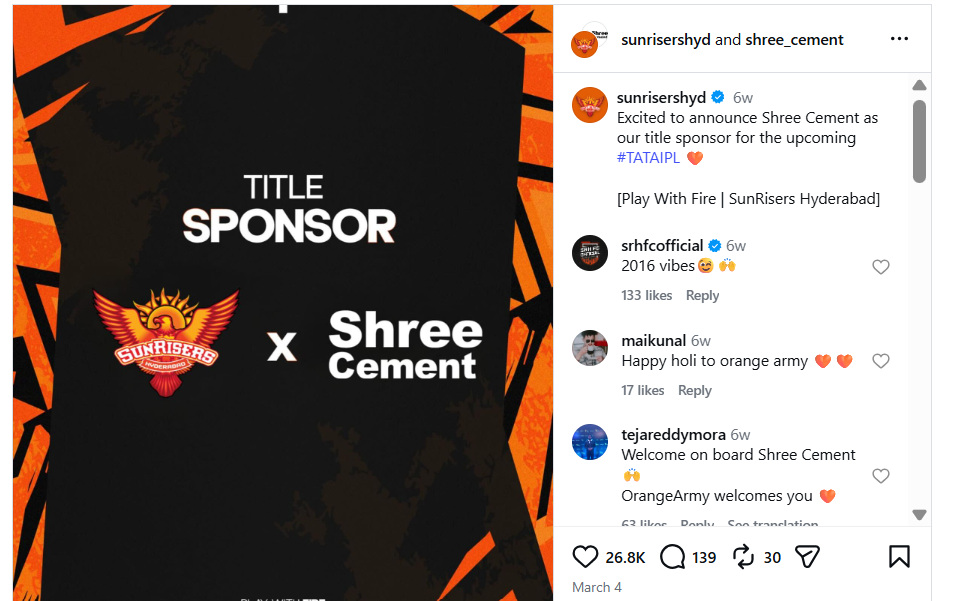973x601 pixels.
Task: Share the post with the paper plane icon
Action: pos(807,557)
